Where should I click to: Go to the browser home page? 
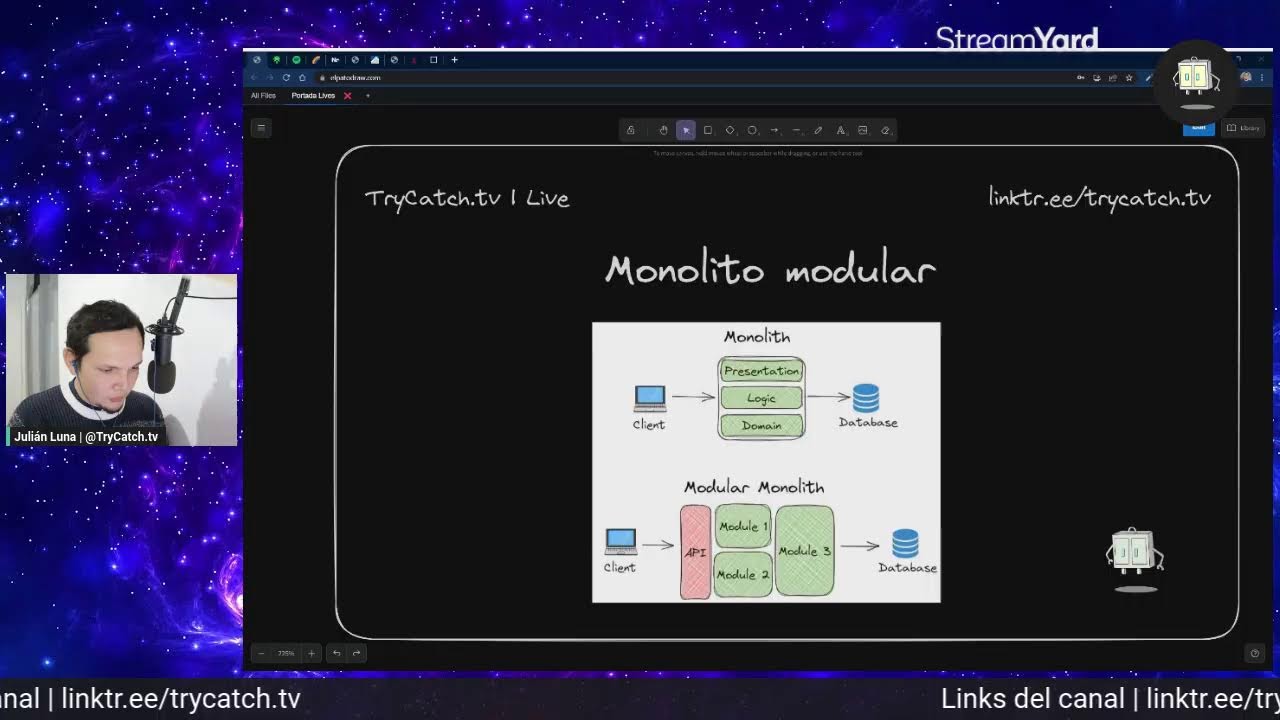[302, 77]
